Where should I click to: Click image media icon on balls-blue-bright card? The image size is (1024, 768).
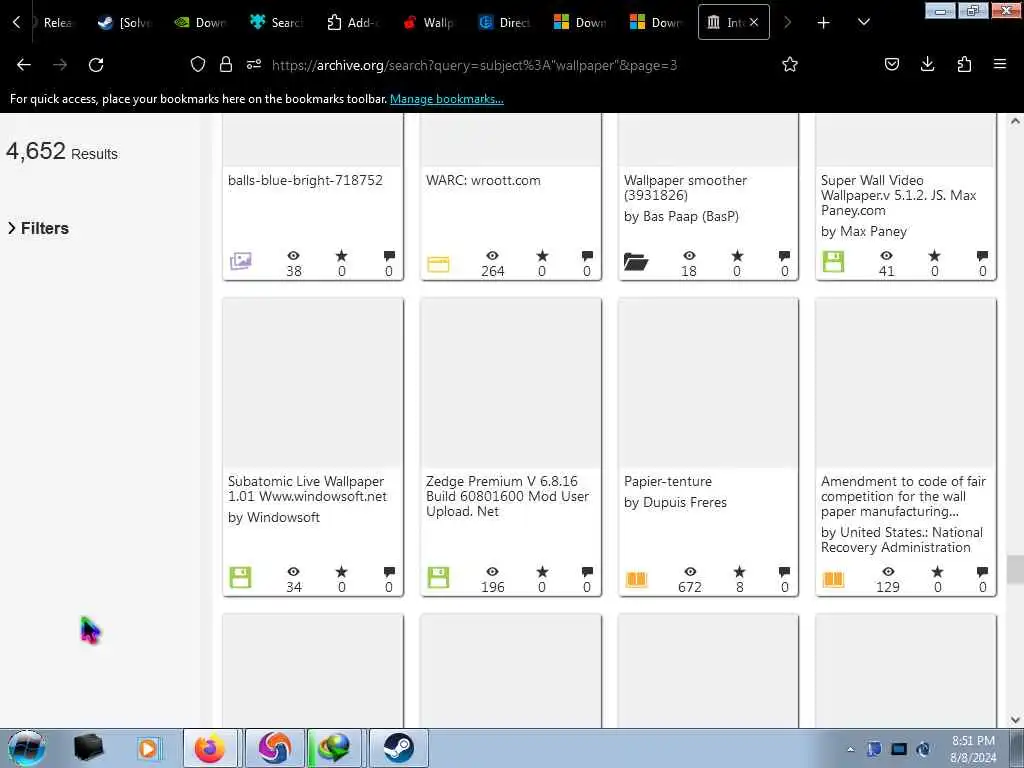click(x=240, y=261)
